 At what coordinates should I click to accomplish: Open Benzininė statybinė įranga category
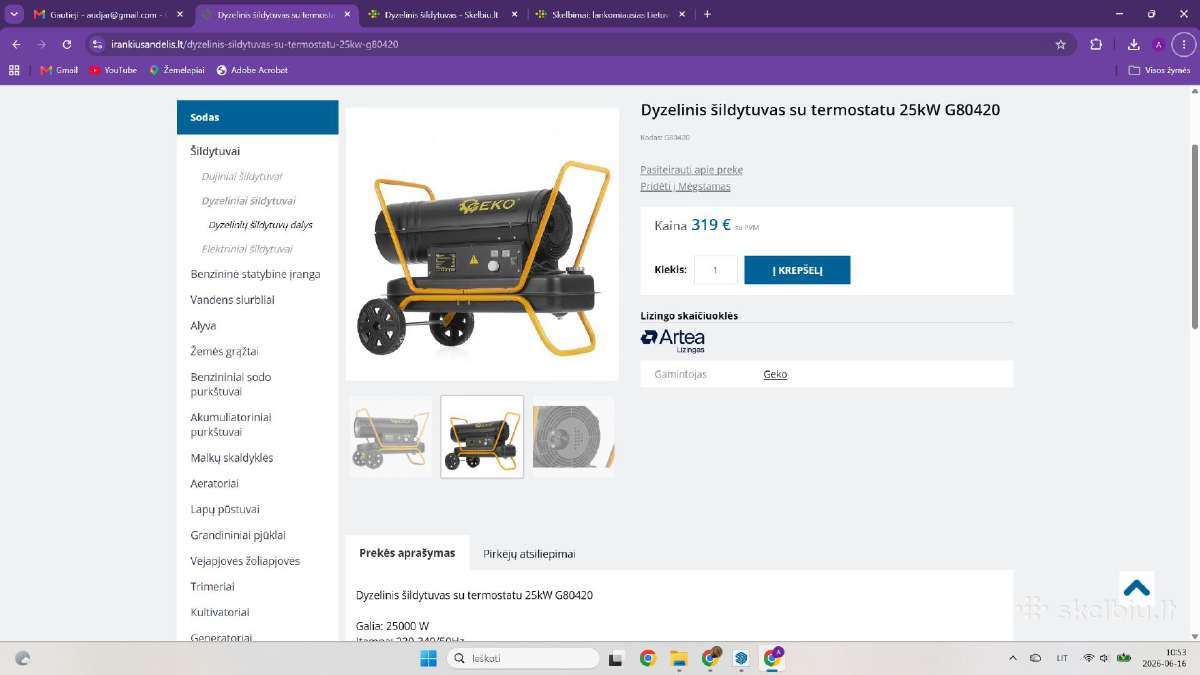pyautogui.click(x=256, y=274)
